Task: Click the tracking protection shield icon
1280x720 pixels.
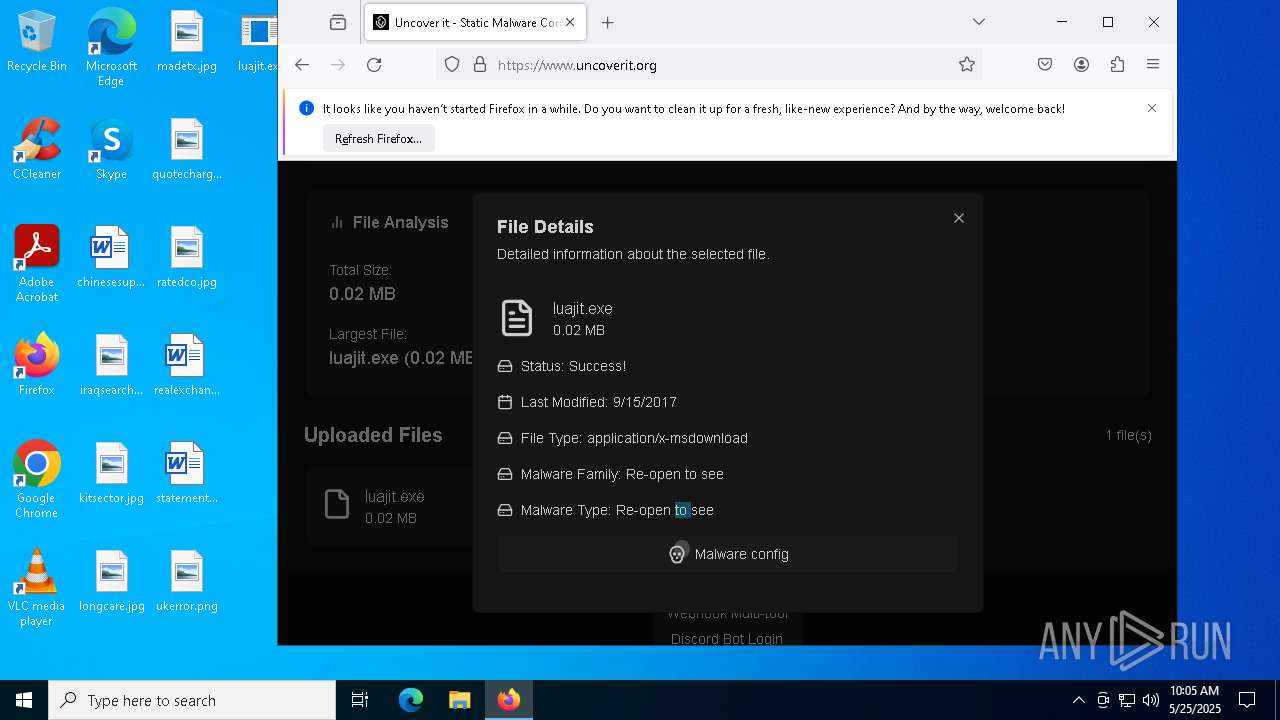Action: tap(452, 65)
